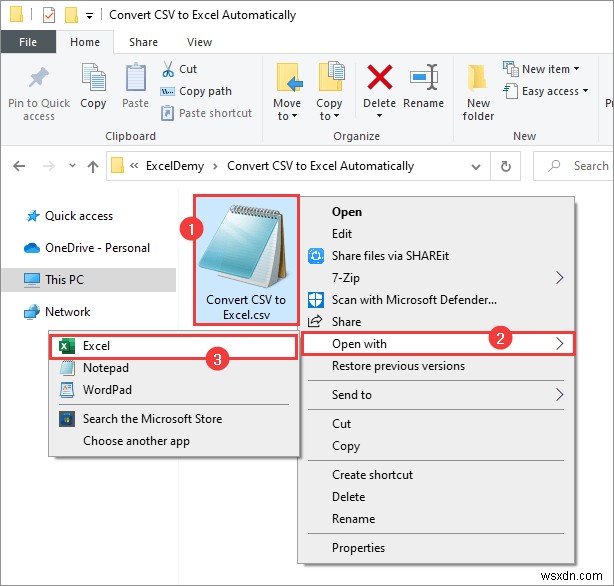Expand the Send to submenu arrow
The height and width of the screenshot is (586, 614).
pos(560,394)
